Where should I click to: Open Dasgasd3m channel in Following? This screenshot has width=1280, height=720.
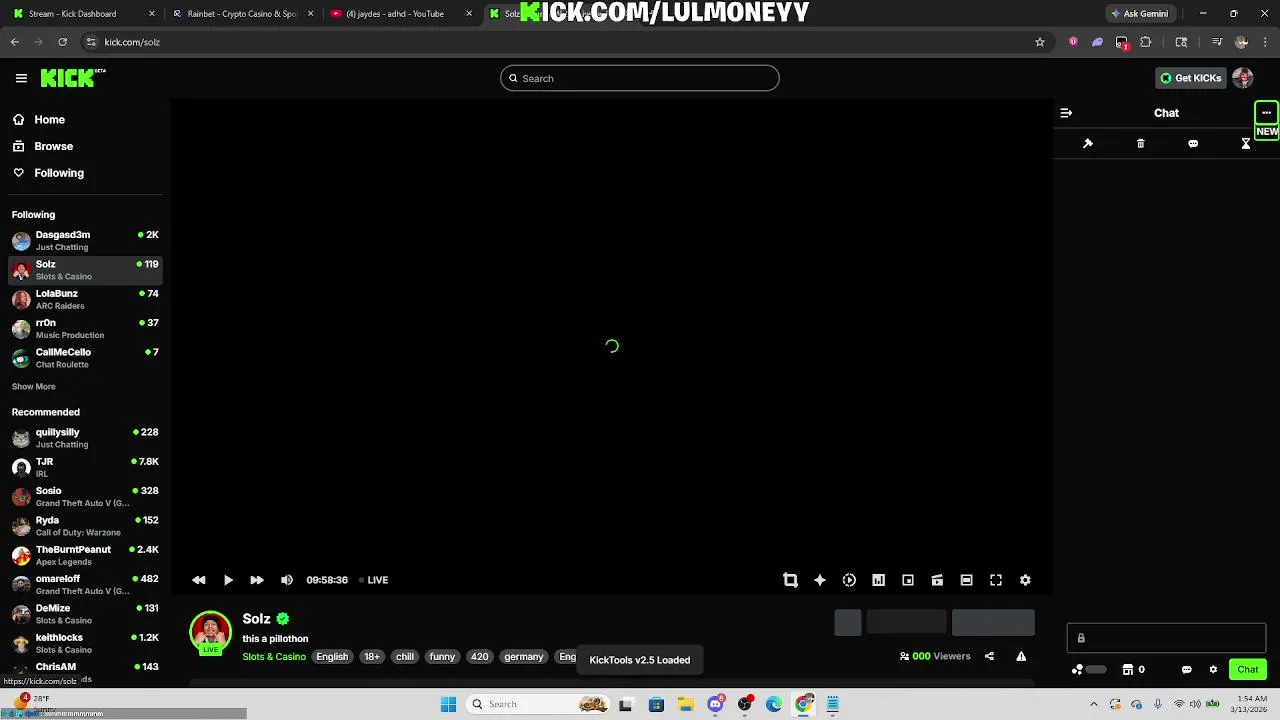(86, 241)
